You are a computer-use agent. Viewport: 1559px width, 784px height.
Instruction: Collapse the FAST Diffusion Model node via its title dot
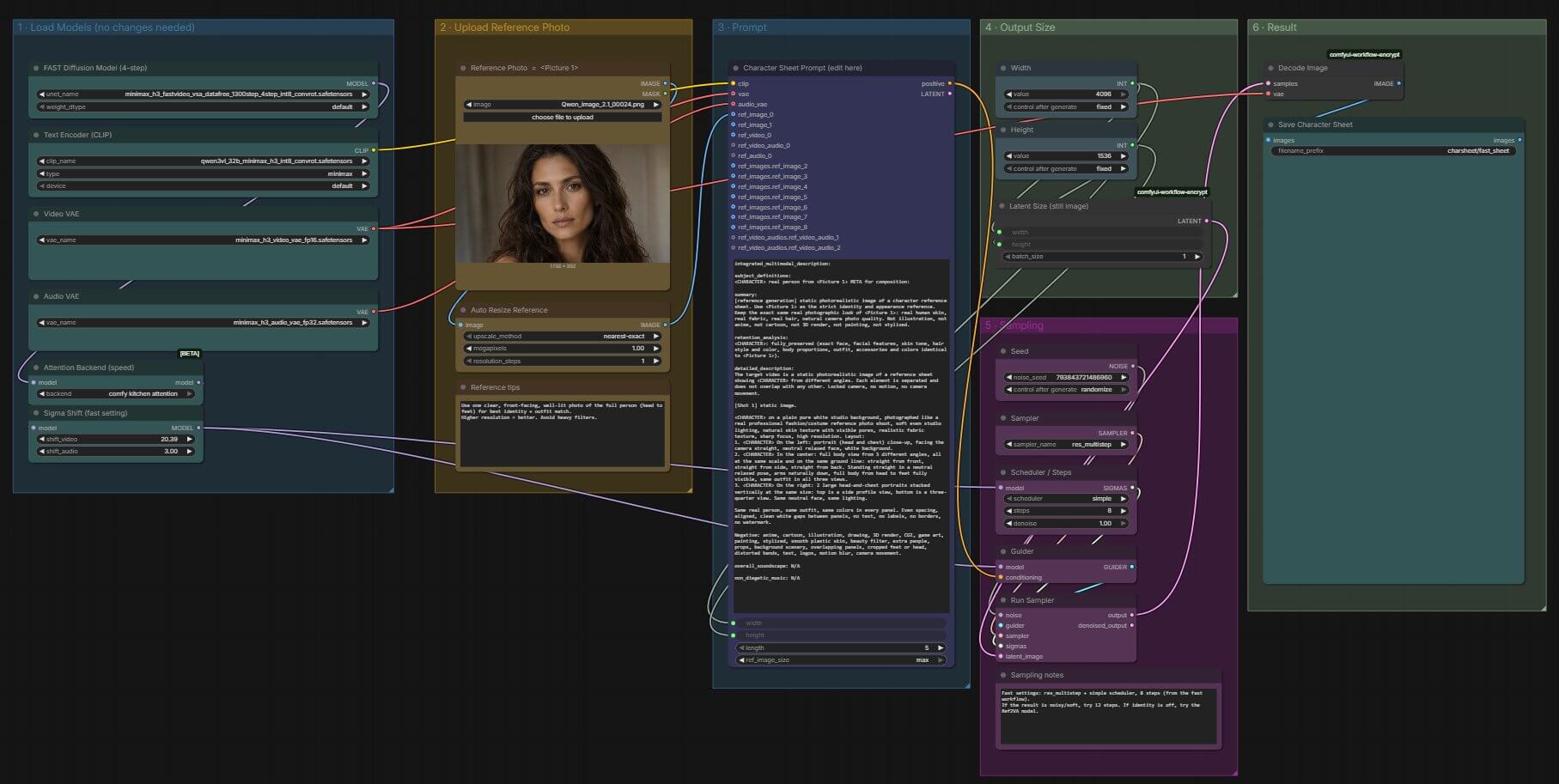pyautogui.click(x=35, y=68)
